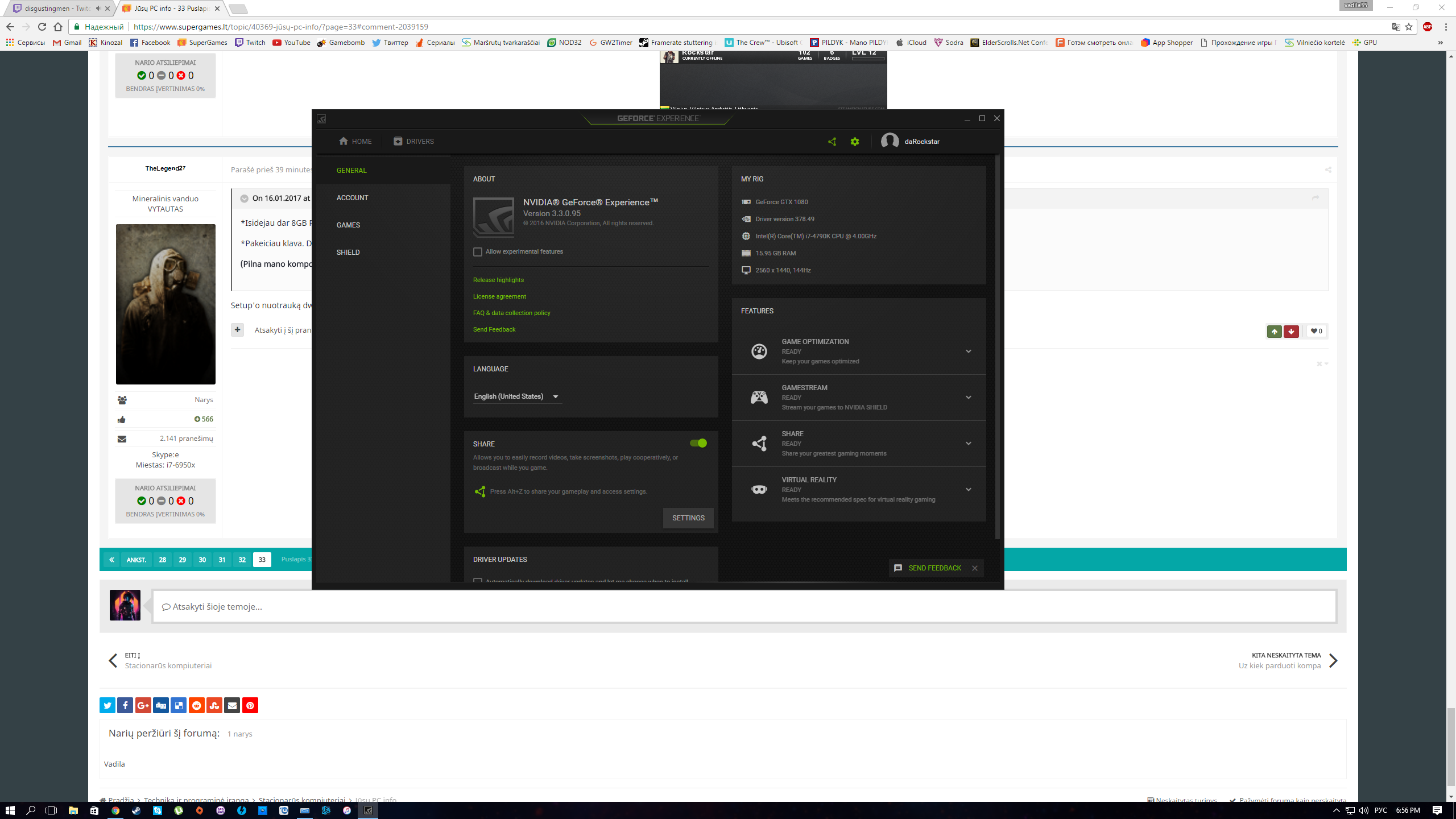Open Origin from the Windows taskbar
Image resolution: width=1456 pixels, height=819 pixels.
pos(200,810)
